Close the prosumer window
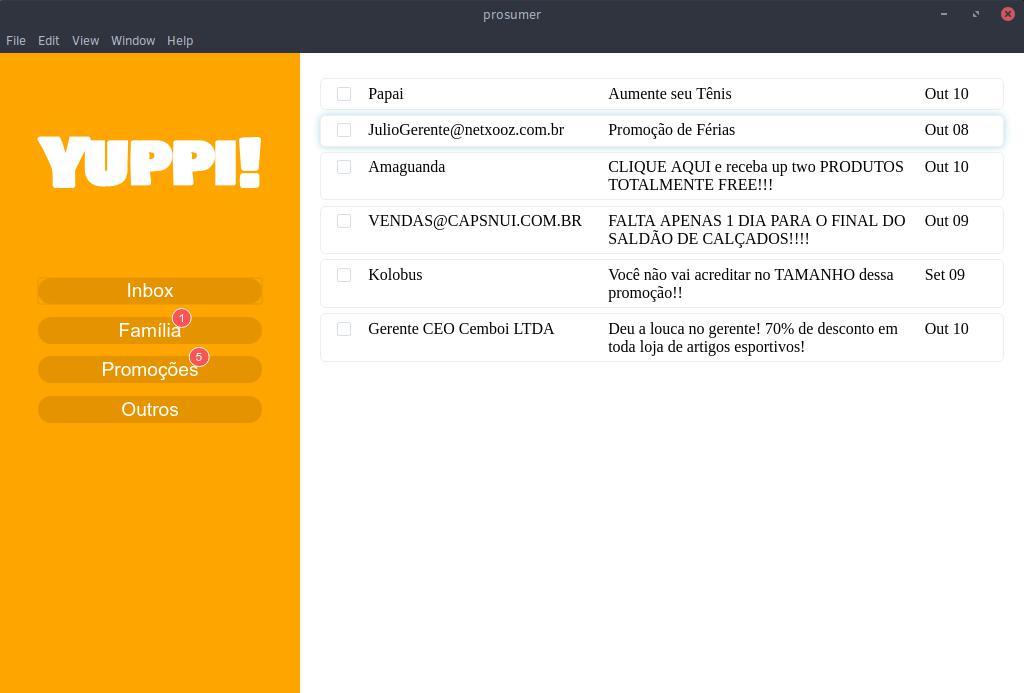Image resolution: width=1024 pixels, height=693 pixels. pyautogui.click(x=1008, y=14)
